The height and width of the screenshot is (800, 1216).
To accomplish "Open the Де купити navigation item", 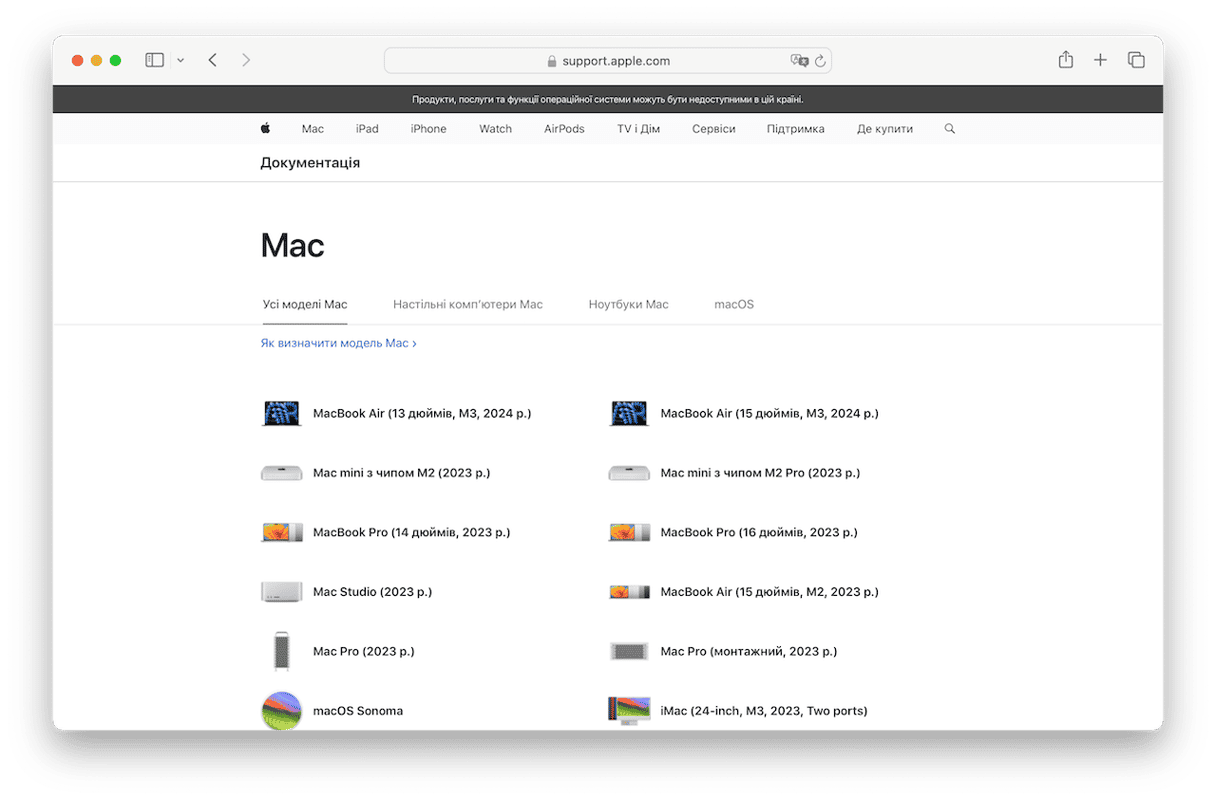I will [x=884, y=129].
